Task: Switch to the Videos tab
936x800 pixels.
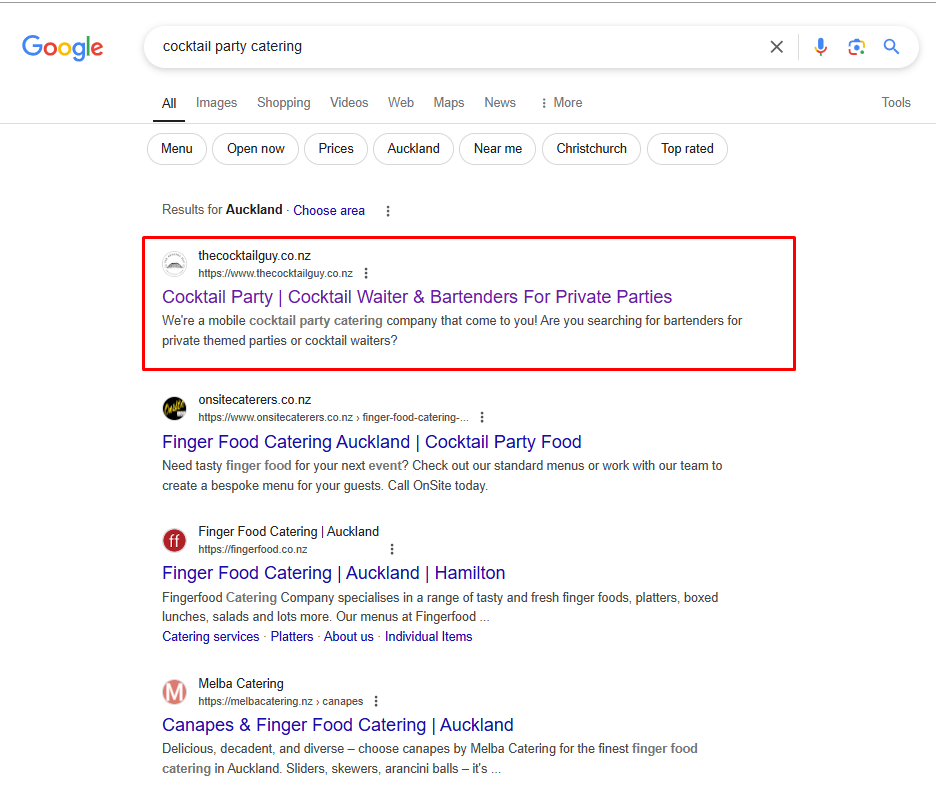Action: (x=349, y=103)
